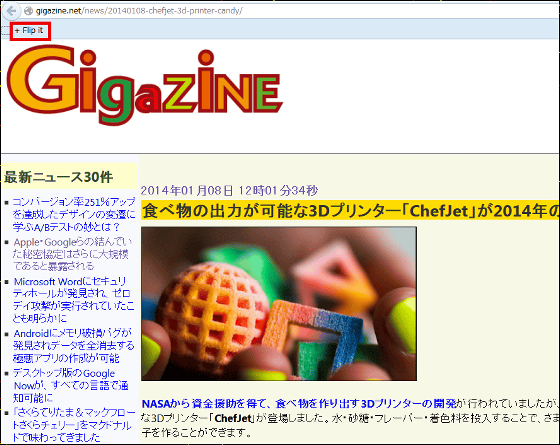Open the Apple・Google秘密協定 news link

click(72, 254)
